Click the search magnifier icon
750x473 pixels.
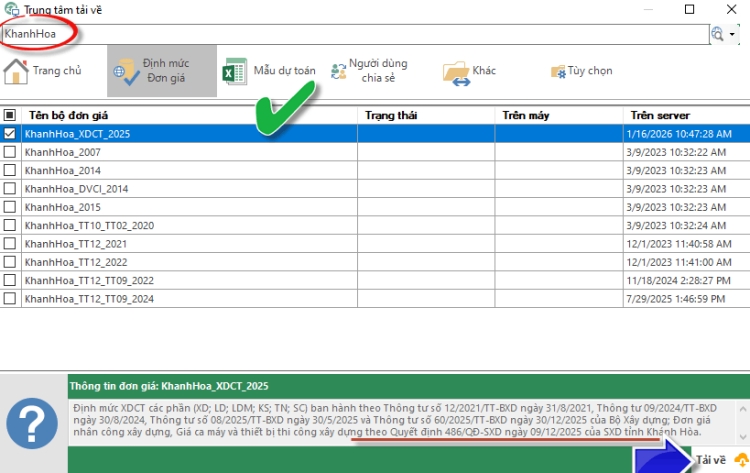717,34
